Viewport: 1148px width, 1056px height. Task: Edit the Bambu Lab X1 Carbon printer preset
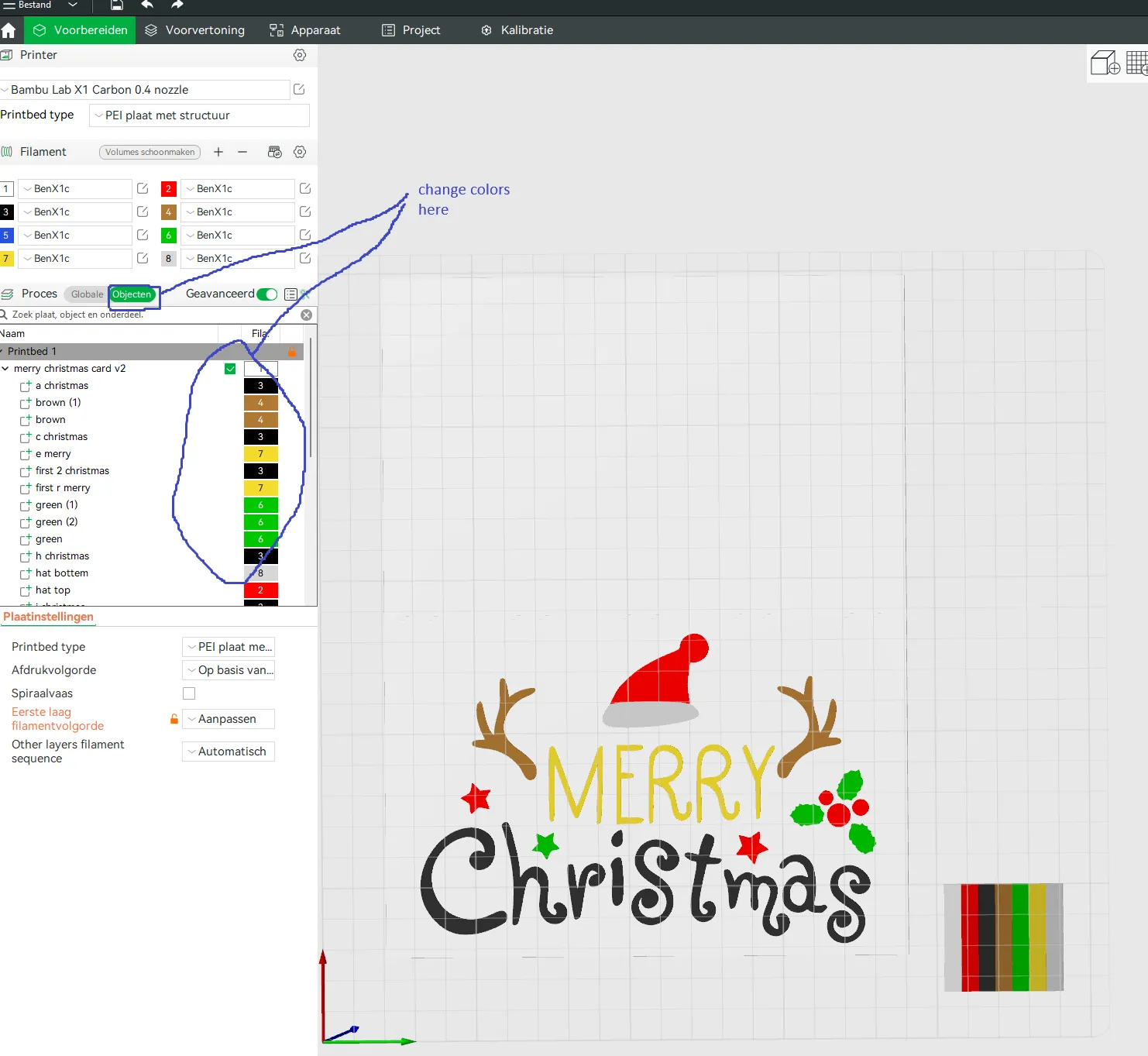click(299, 90)
